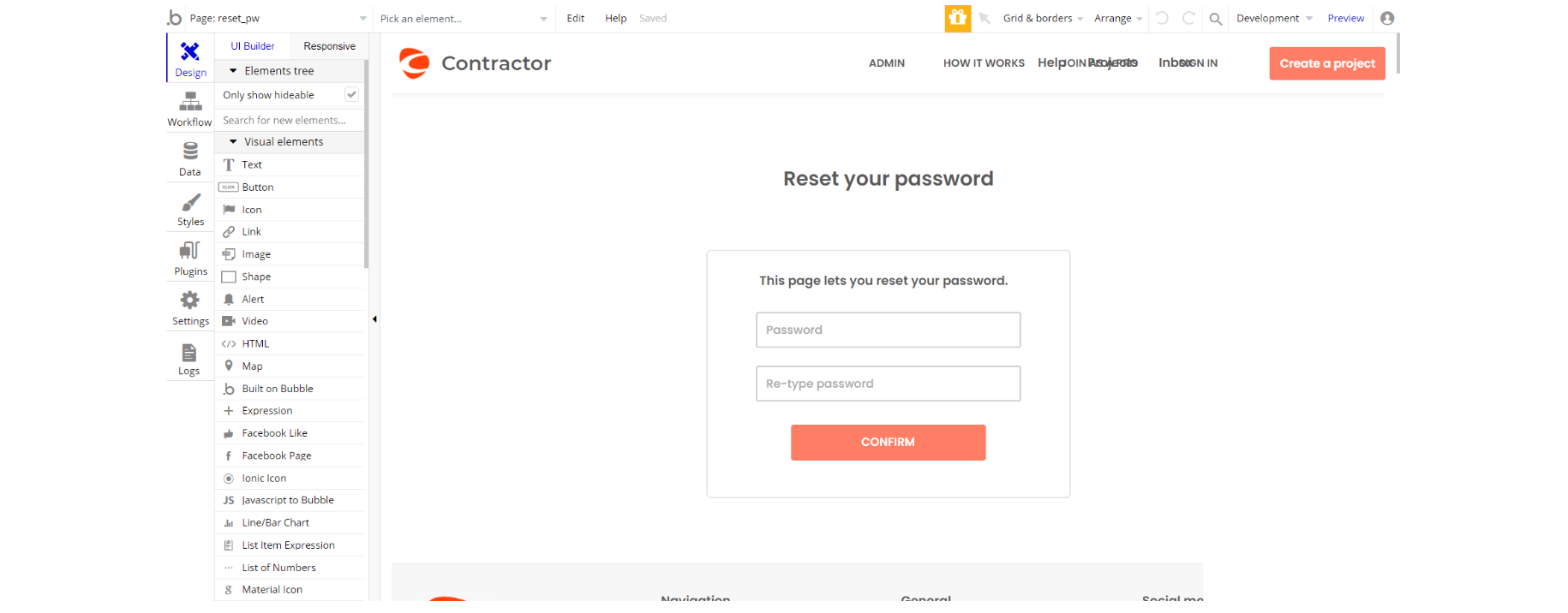Click the Re-type password input field
This screenshot has width=1568, height=613.
click(888, 384)
